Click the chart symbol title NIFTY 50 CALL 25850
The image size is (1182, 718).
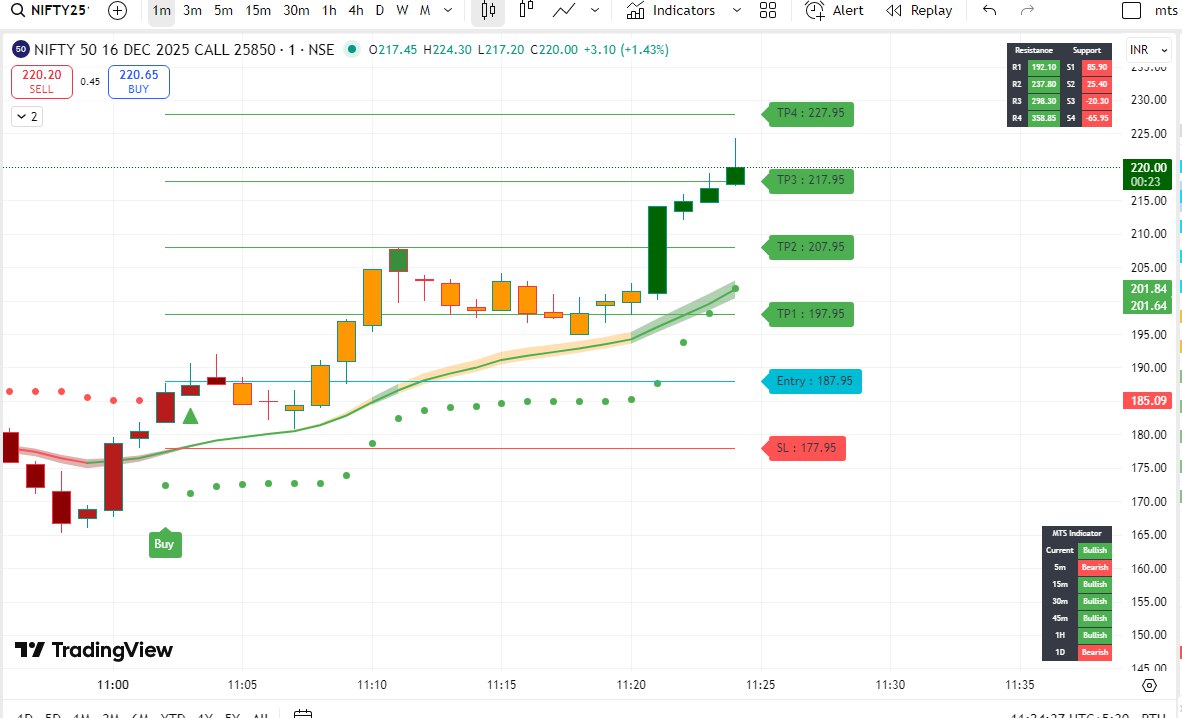tap(184, 50)
